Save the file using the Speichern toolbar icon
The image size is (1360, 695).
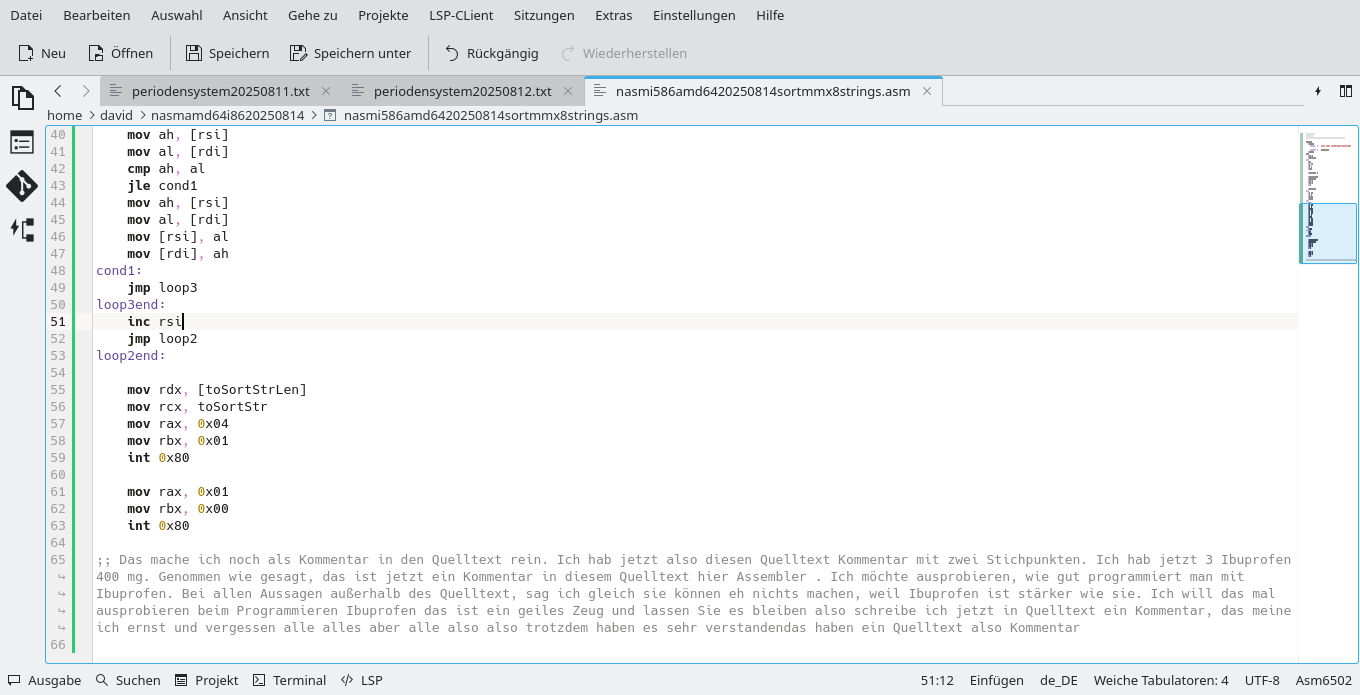227,53
